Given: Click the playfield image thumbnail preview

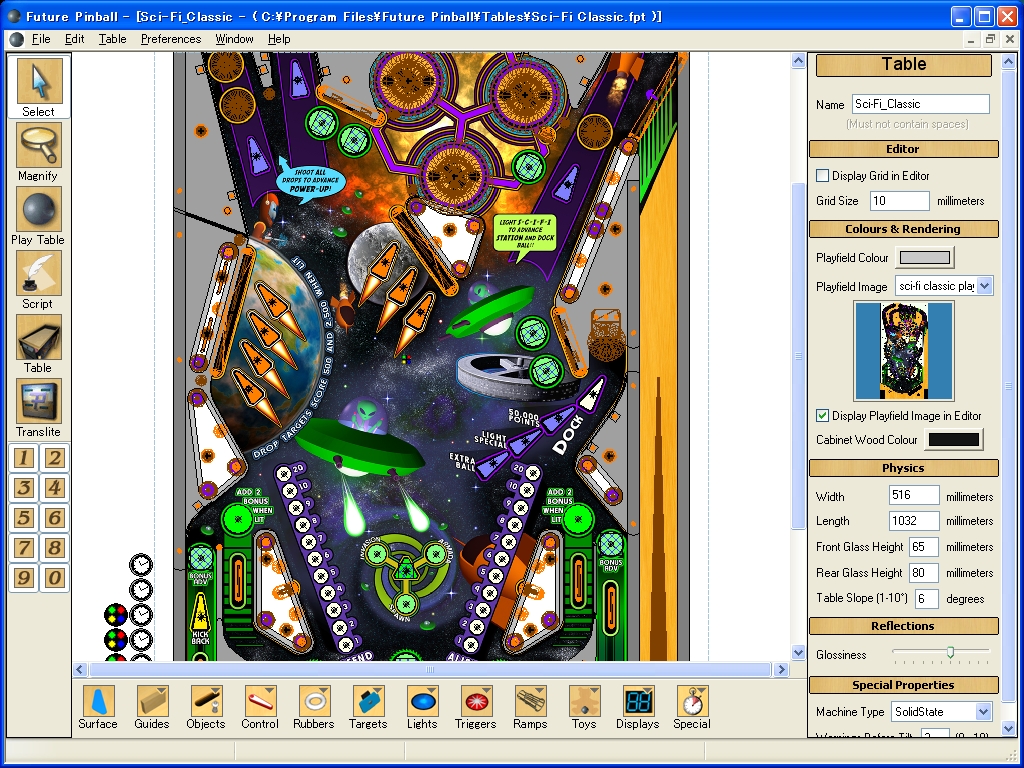Looking at the screenshot, I should pos(904,351).
